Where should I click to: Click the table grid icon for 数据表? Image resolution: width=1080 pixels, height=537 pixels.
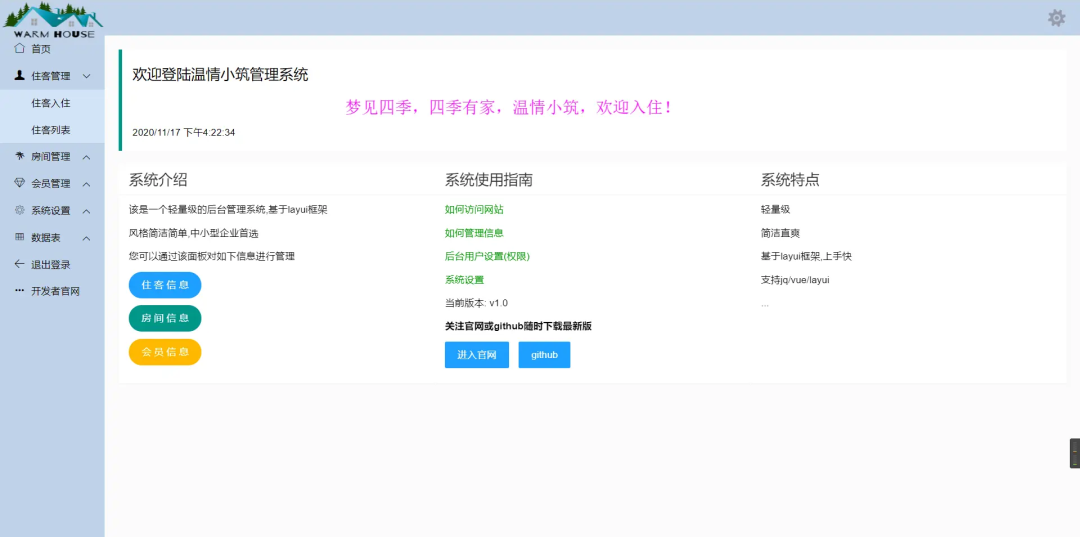coord(20,237)
